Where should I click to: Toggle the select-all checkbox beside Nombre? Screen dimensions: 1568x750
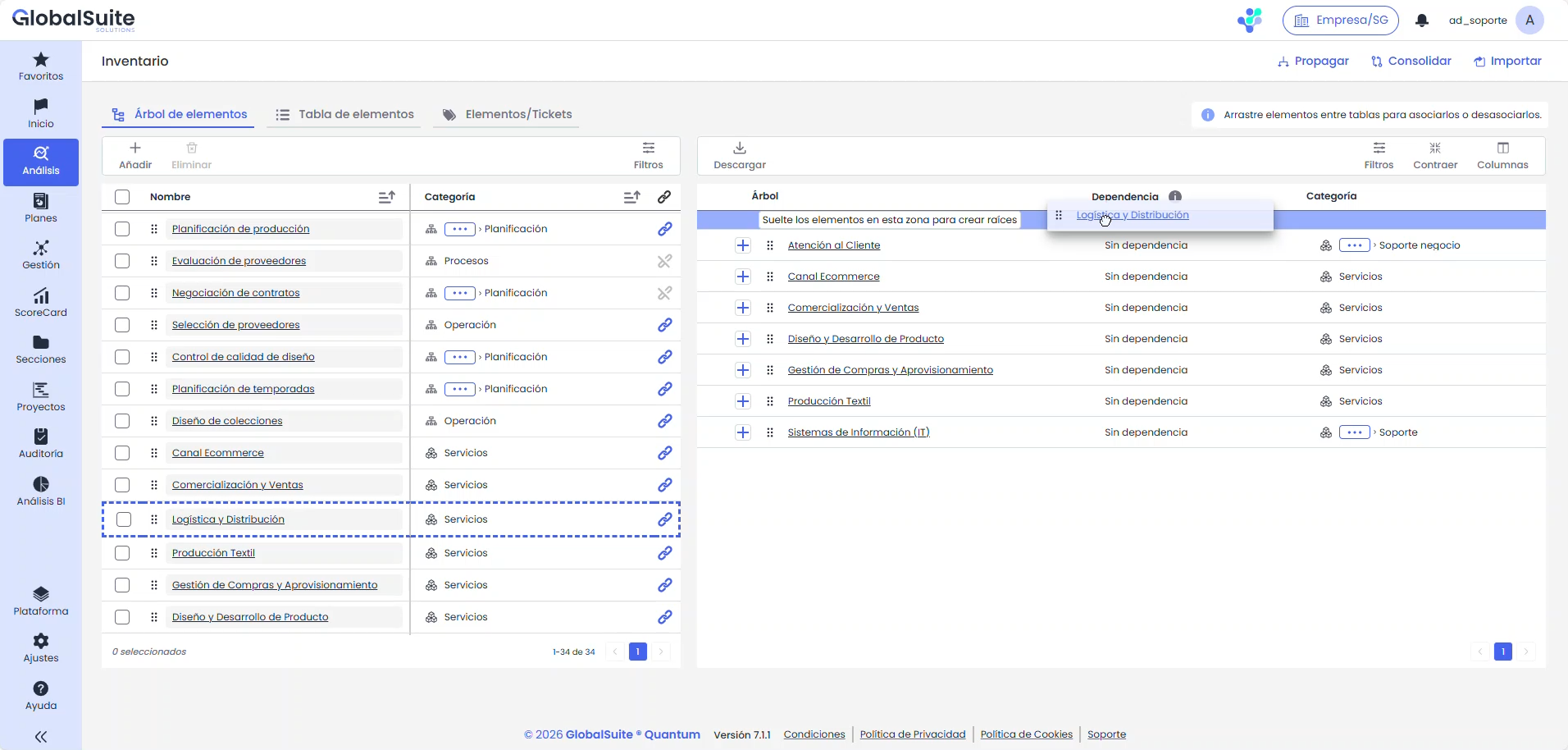[x=122, y=197]
